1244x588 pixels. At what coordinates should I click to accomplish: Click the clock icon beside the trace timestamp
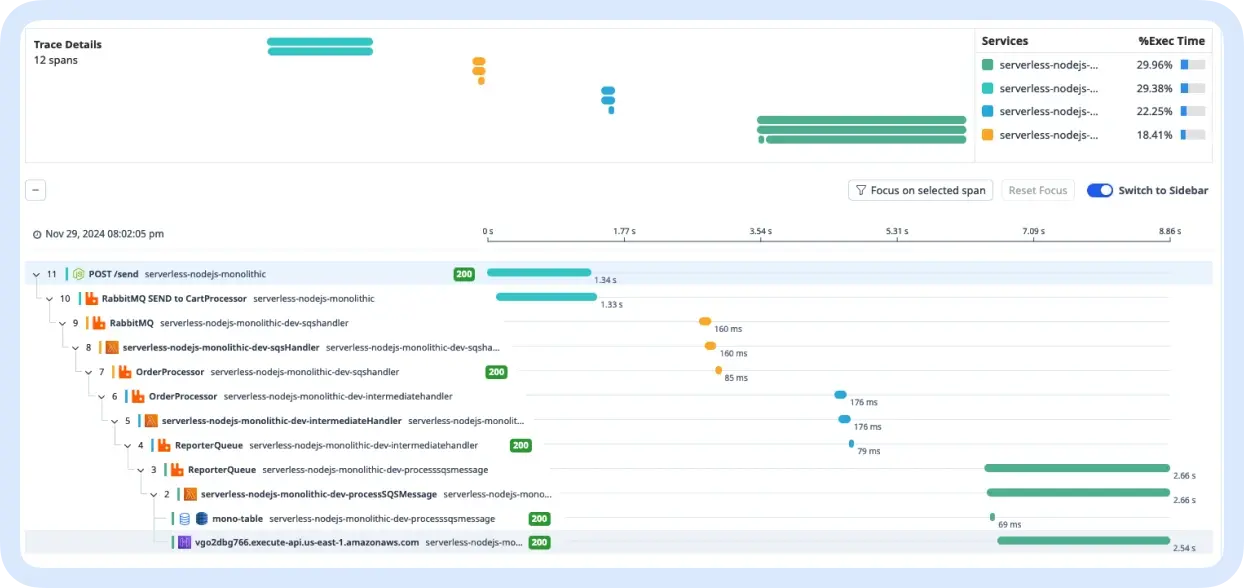(x=37, y=234)
